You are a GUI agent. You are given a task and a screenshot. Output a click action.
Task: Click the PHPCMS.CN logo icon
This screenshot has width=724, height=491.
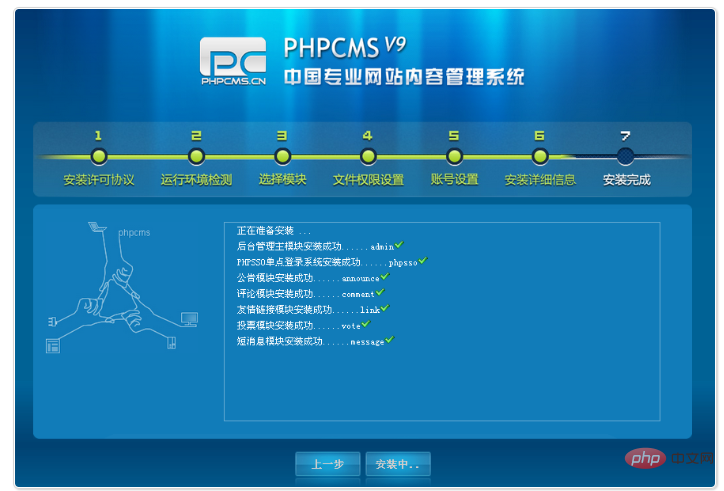pyautogui.click(x=233, y=61)
